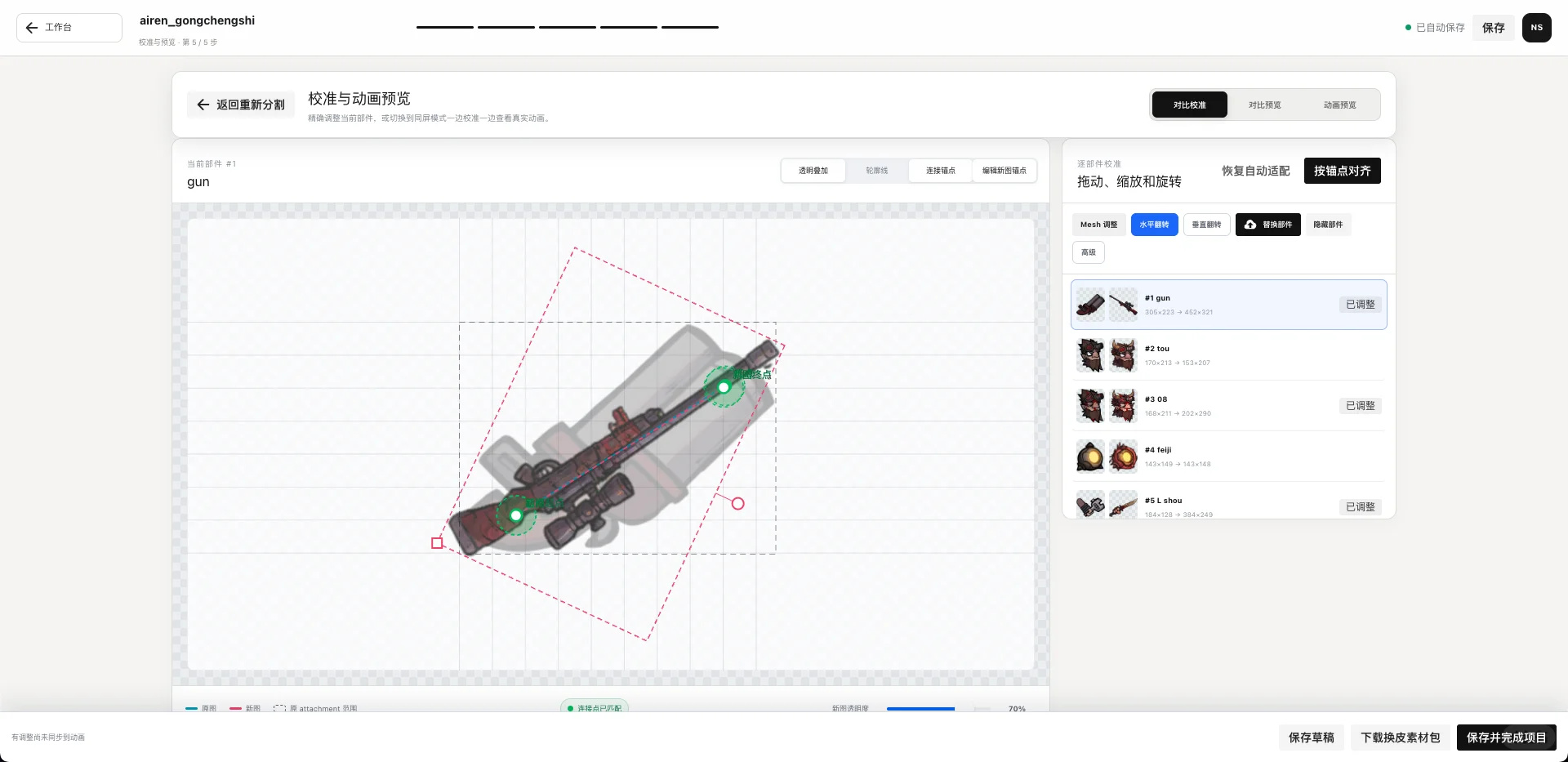Toggle 透明叠加 overlay mode
Image resolution: width=1568 pixels, height=762 pixels.
tap(813, 171)
